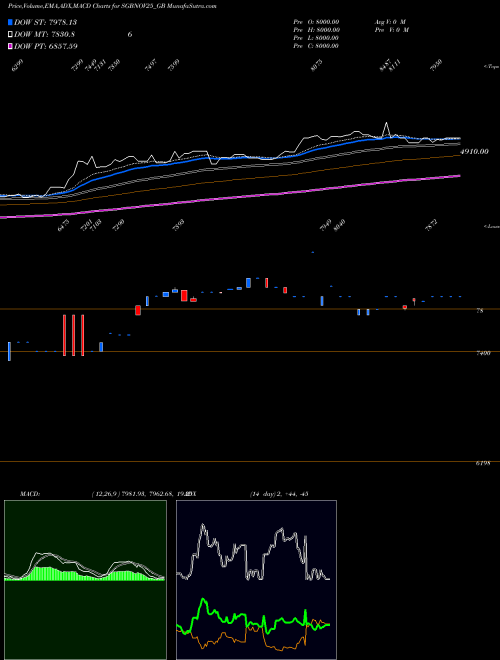Click the 7400 axis level label
The width and height of the screenshot is (500, 660).
click(x=483, y=353)
